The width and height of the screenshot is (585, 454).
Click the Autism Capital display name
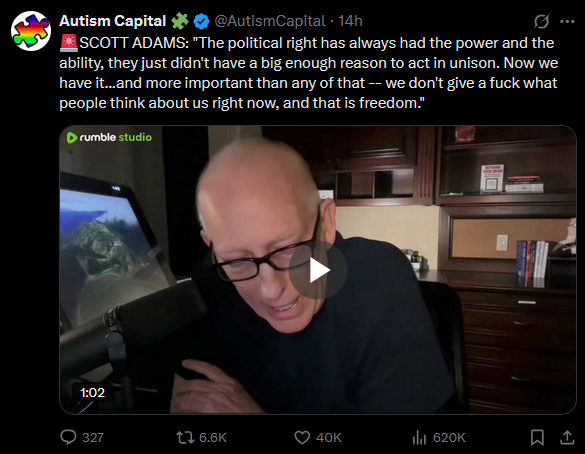coord(112,21)
